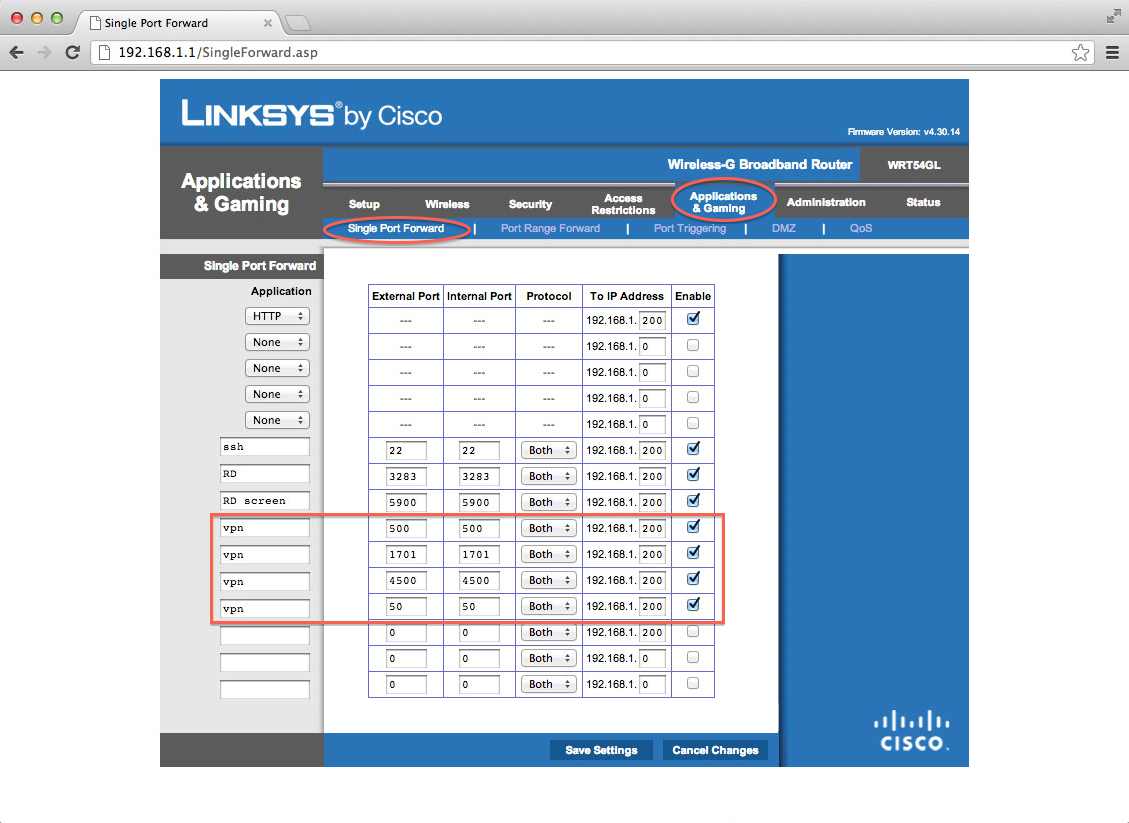Click the ssh application name field

point(265,447)
